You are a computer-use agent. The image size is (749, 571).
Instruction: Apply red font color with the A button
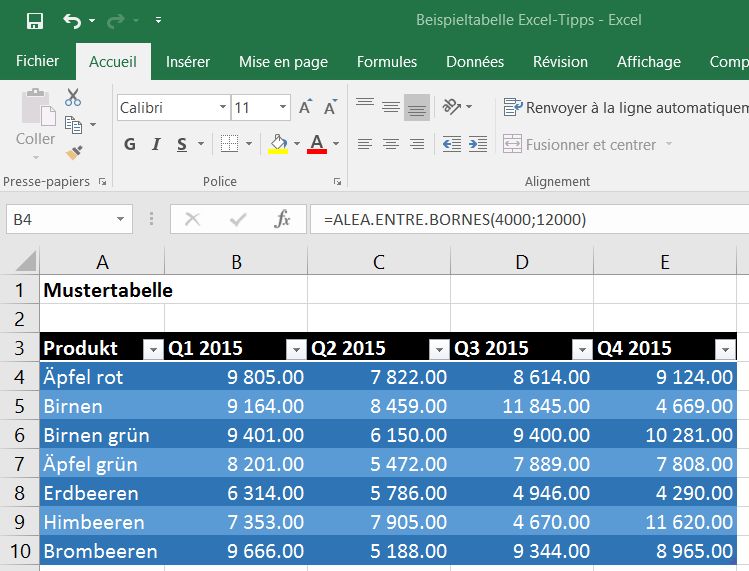317,144
